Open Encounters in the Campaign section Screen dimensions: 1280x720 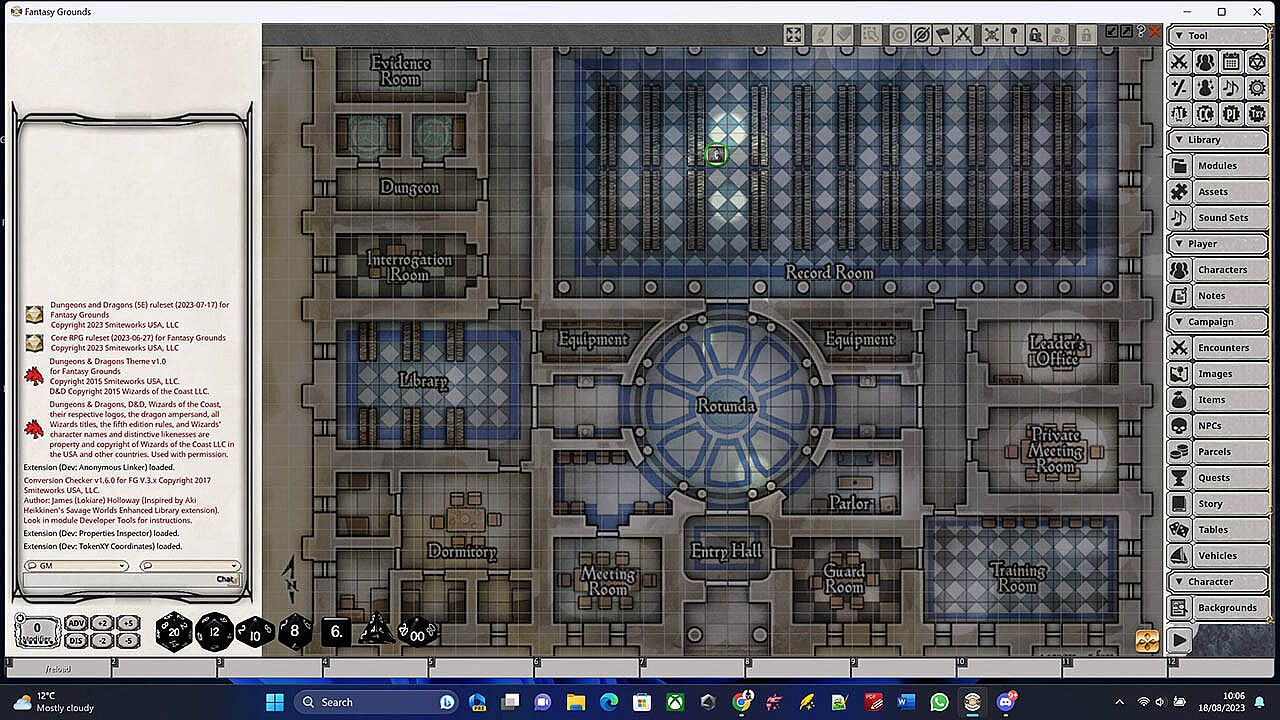click(1218, 348)
